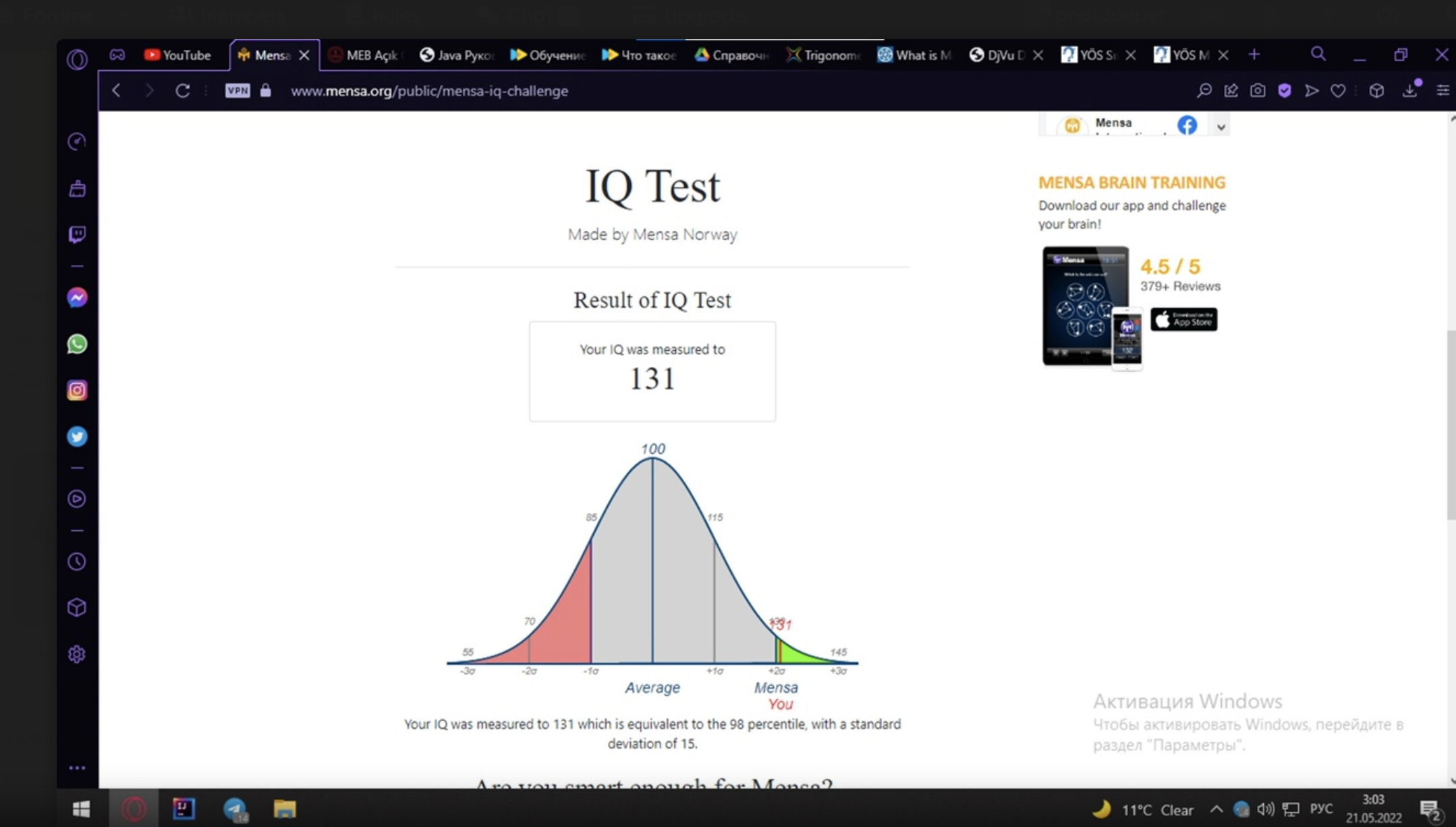Open sidebar settings gear

(x=77, y=654)
